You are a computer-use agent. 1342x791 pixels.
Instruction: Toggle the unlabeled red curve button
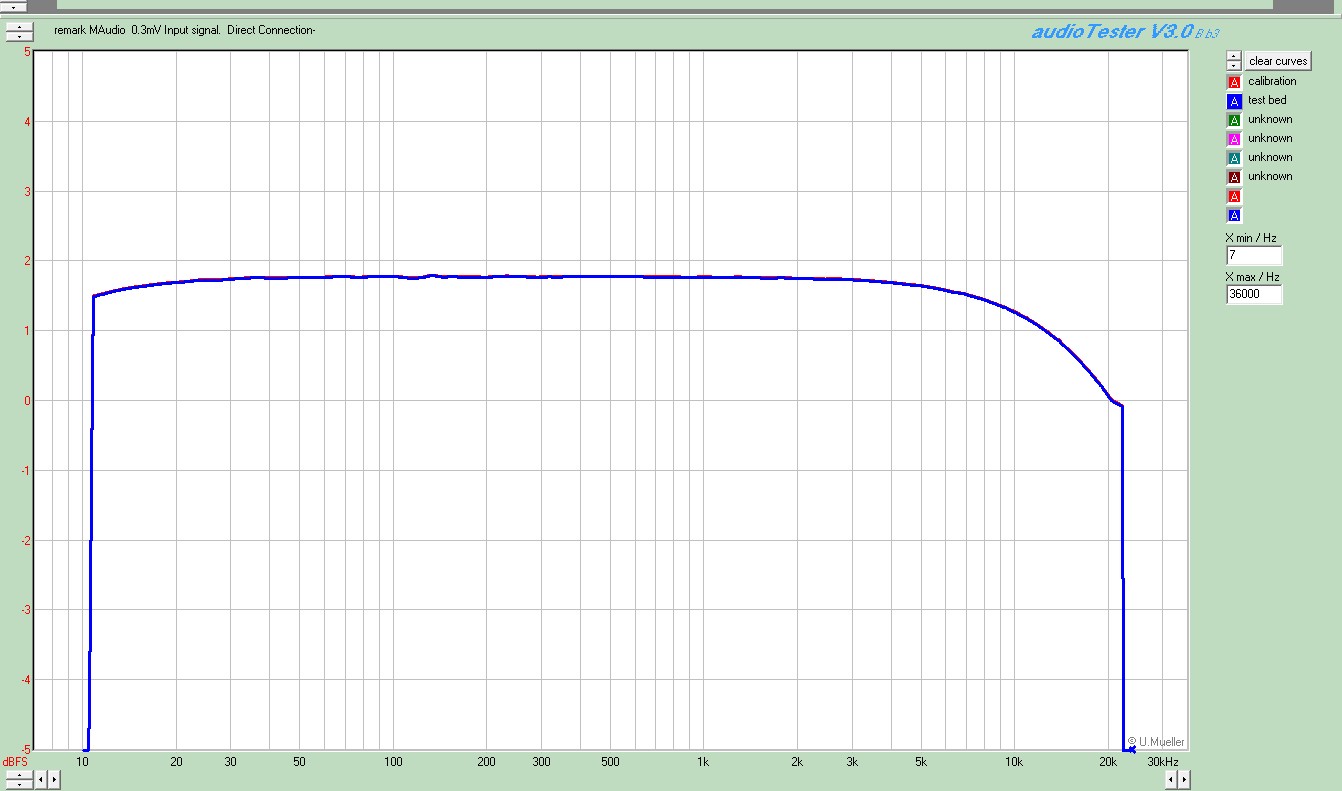[x=1234, y=196]
